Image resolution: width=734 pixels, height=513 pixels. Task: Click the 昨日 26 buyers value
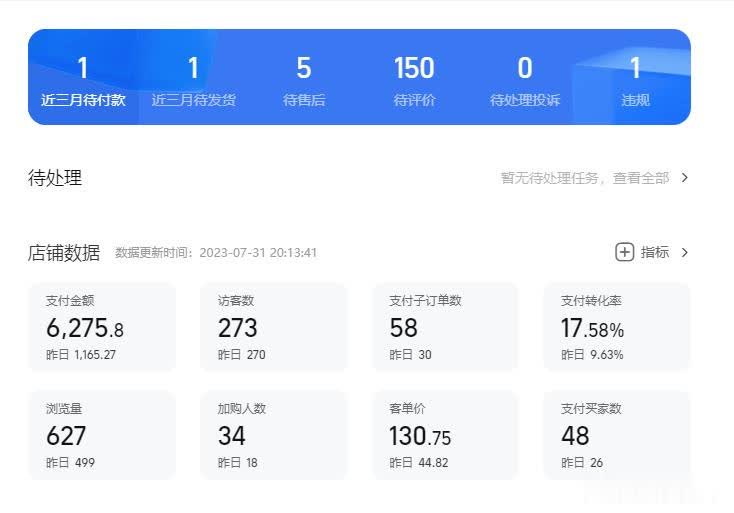point(582,463)
